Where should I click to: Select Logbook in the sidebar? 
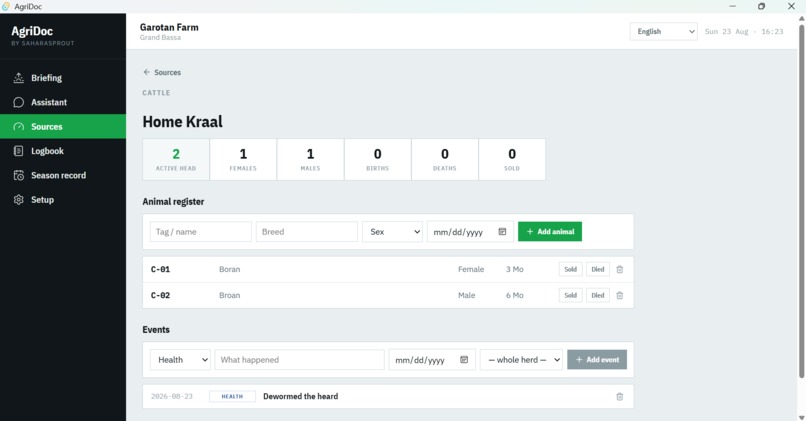click(x=63, y=151)
